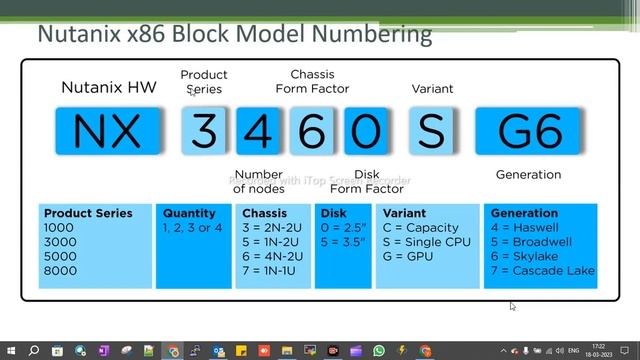The image size is (640, 360).
Task: Click the 'Generation' label under G6
Action: [529, 174]
